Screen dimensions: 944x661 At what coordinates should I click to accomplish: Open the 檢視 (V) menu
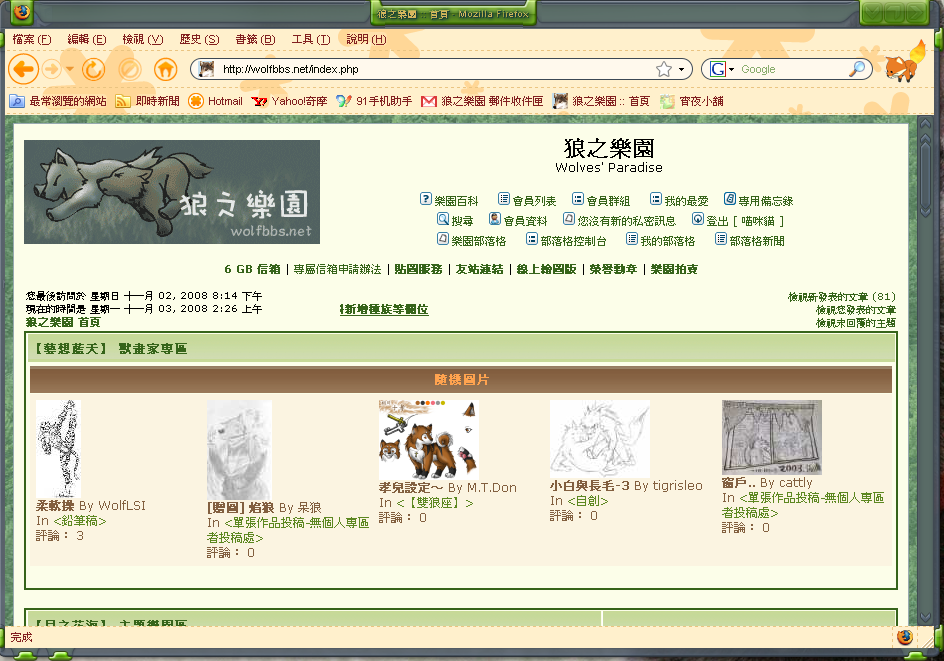(x=143, y=39)
